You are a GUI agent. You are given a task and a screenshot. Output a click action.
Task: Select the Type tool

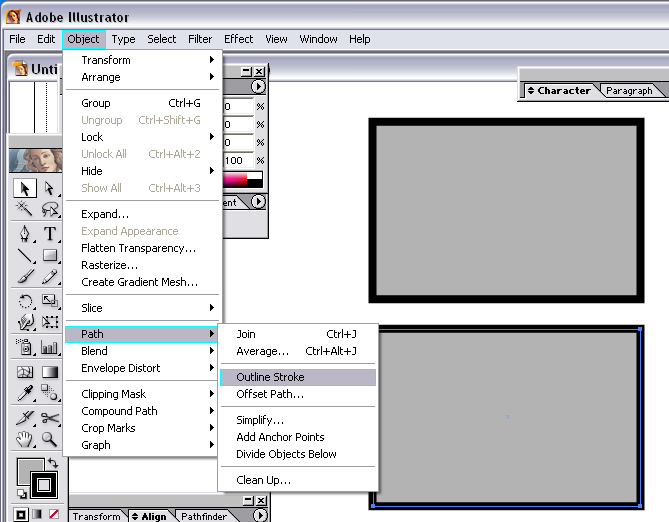pyautogui.click(x=50, y=234)
